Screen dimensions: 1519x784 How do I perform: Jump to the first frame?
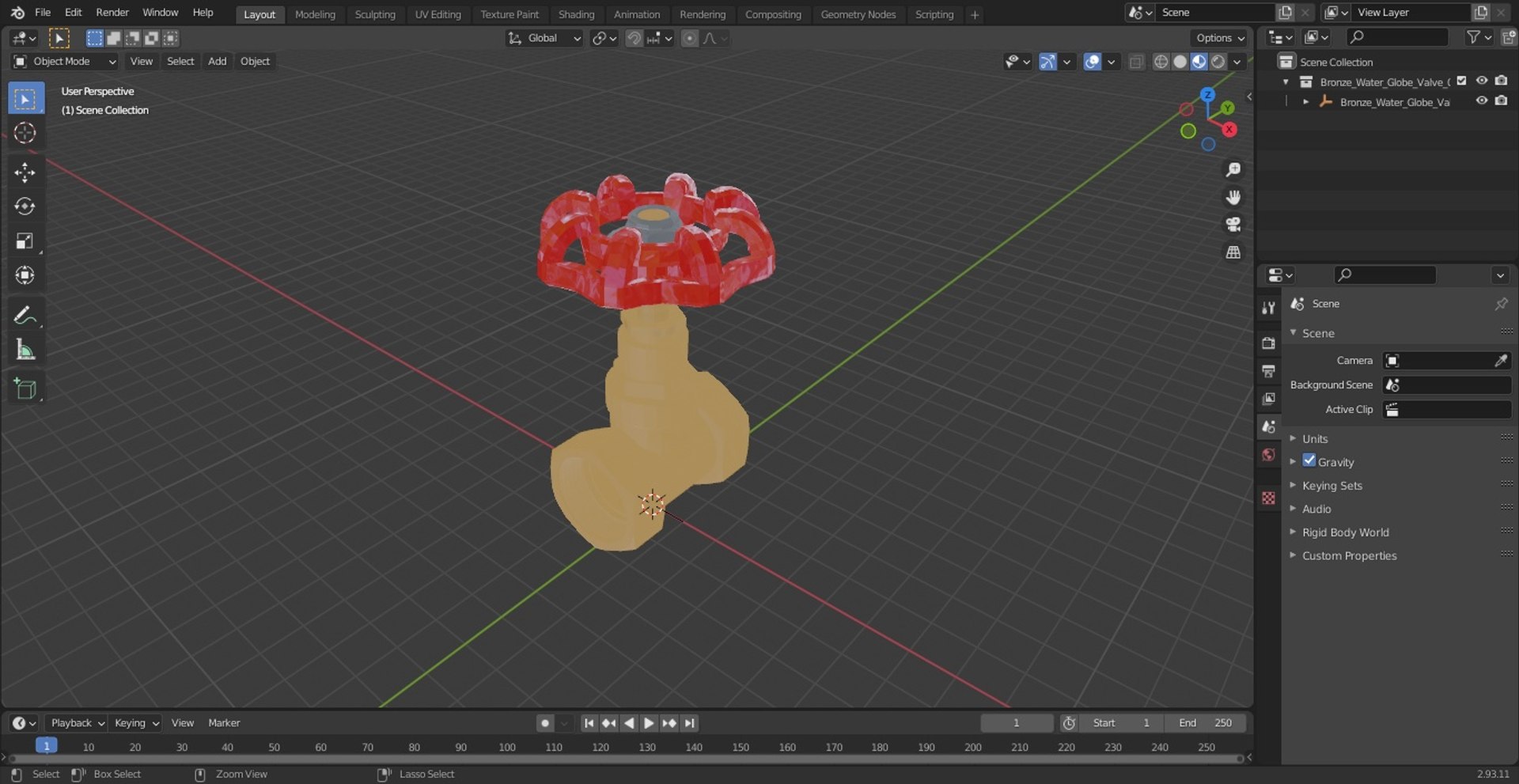pyautogui.click(x=589, y=723)
